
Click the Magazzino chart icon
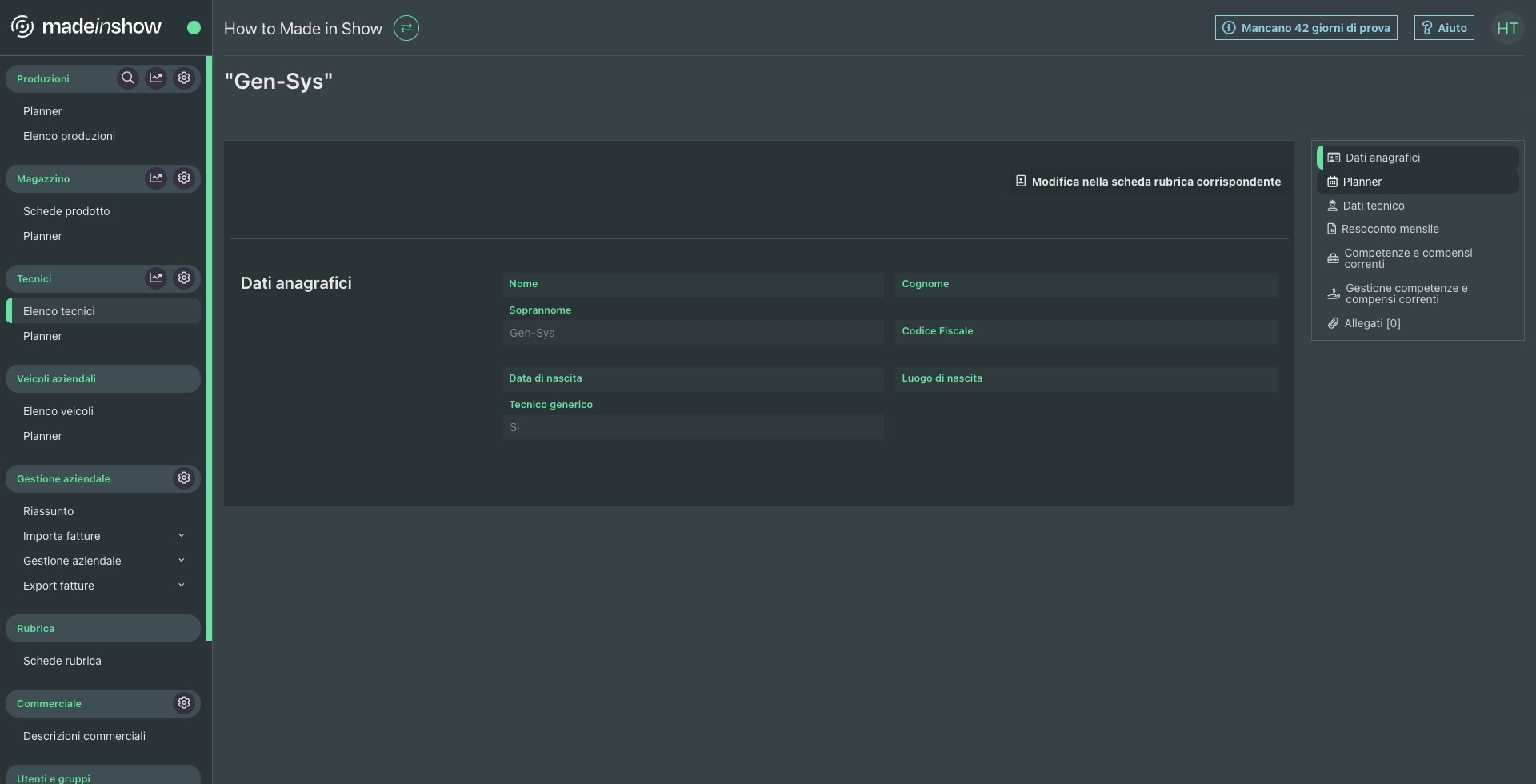[x=156, y=178]
